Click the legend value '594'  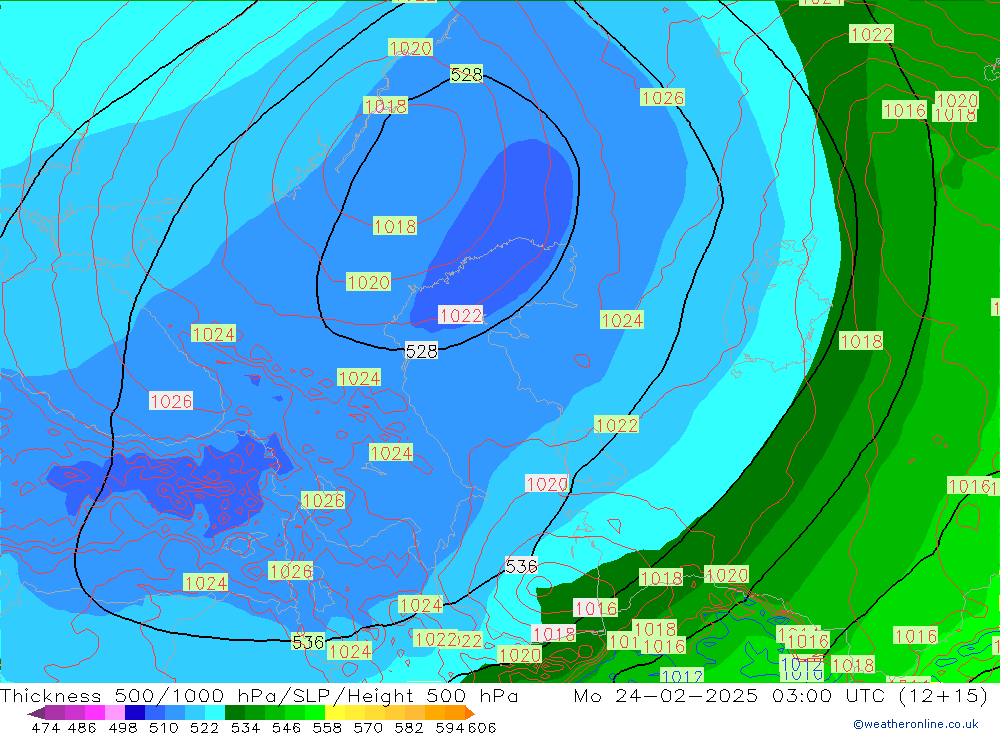[x=450, y=727]
